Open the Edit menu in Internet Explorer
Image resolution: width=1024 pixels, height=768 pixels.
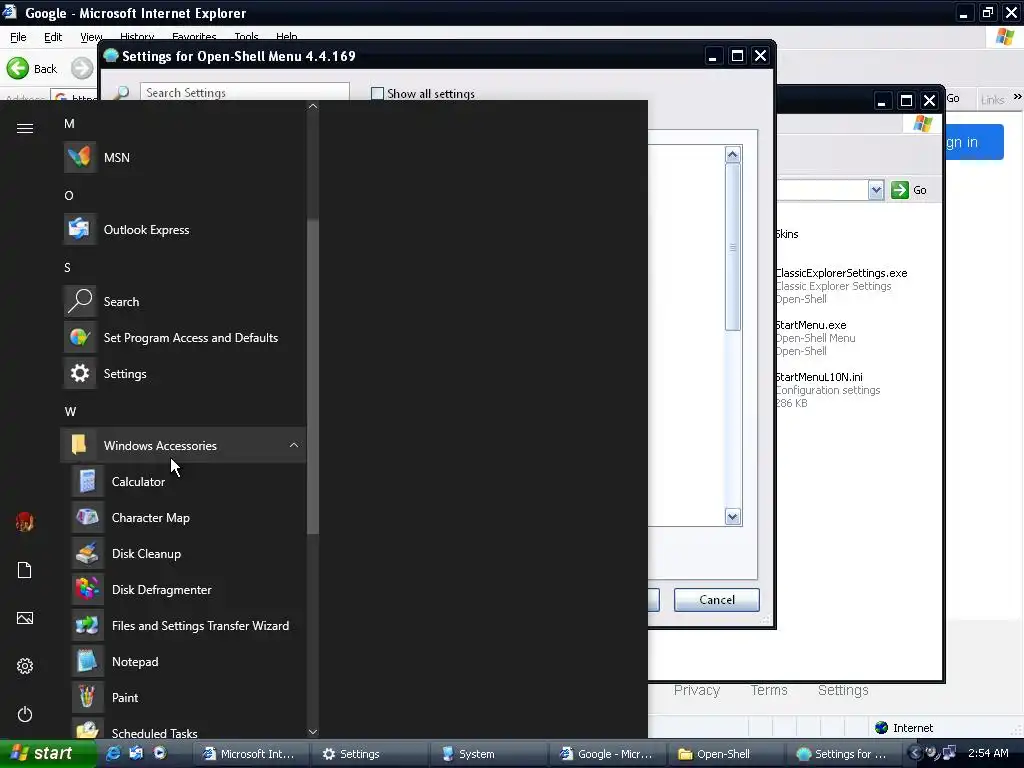(53, 37)
